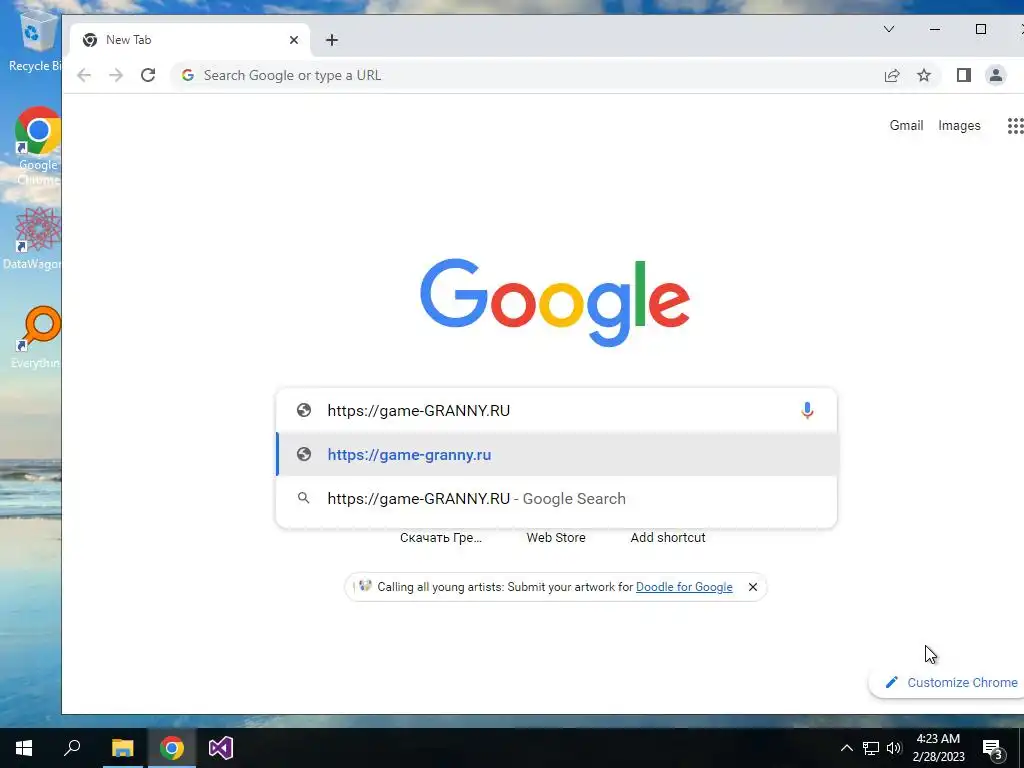Open the Windows Start menu
Screen dimensions: 1024x768
pyautogui.click(x=24, y=748)
